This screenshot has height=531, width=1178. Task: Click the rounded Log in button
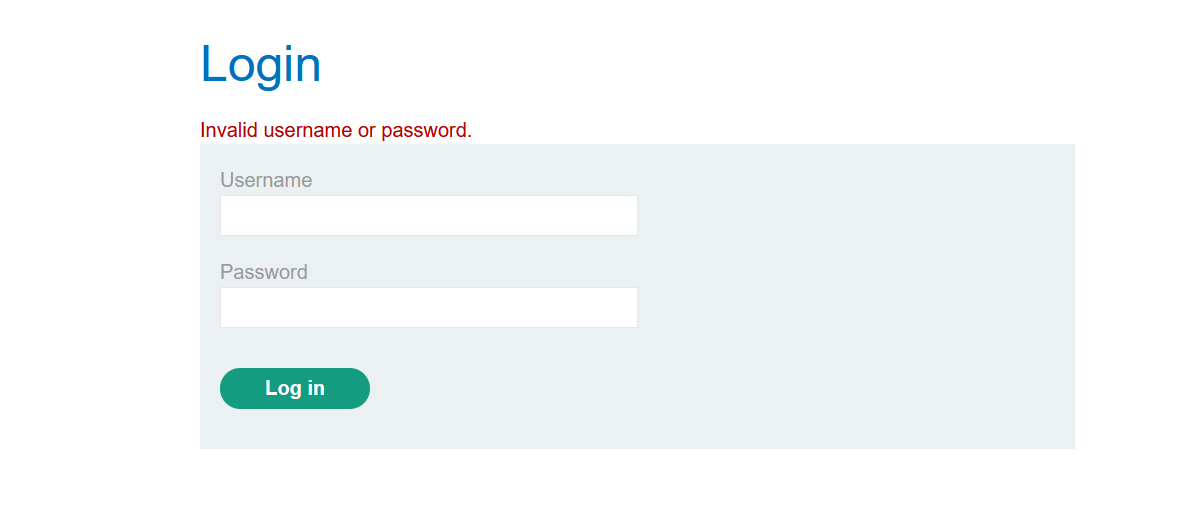click(x=295, y=389)
